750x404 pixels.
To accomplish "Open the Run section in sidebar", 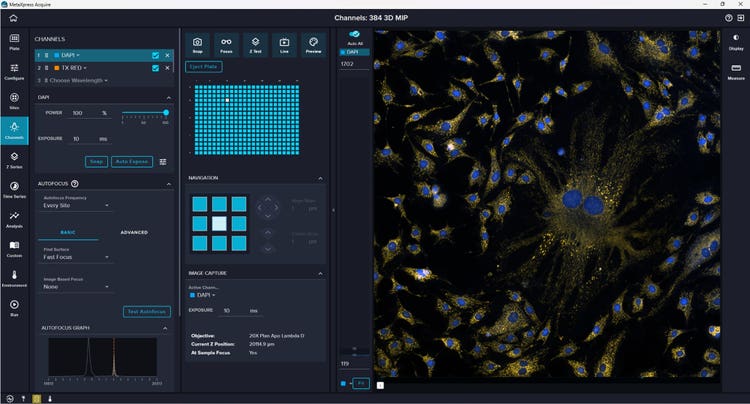I will [14, 308].
